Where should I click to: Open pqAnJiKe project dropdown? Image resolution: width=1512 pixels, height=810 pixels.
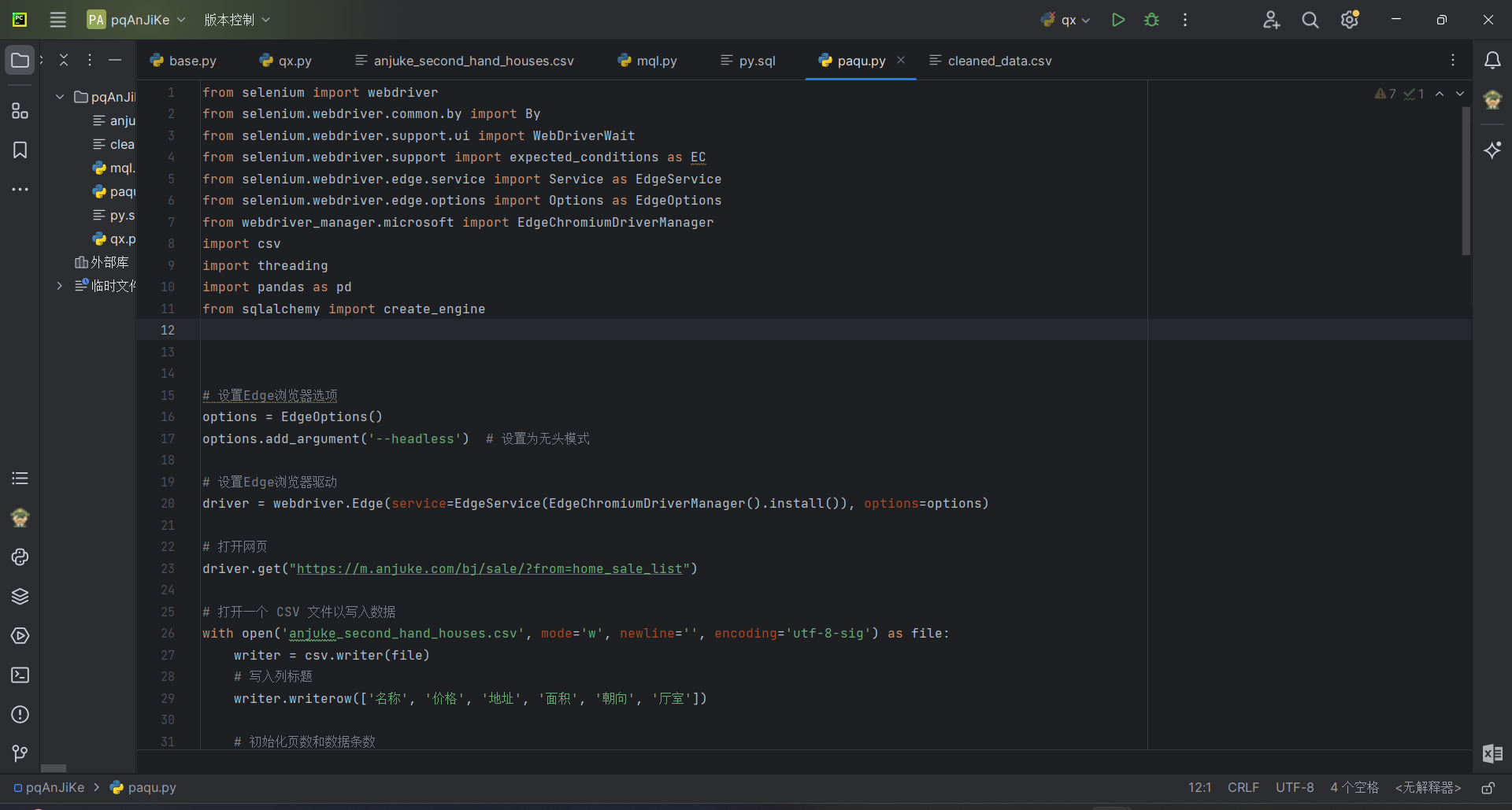[136, 20]
